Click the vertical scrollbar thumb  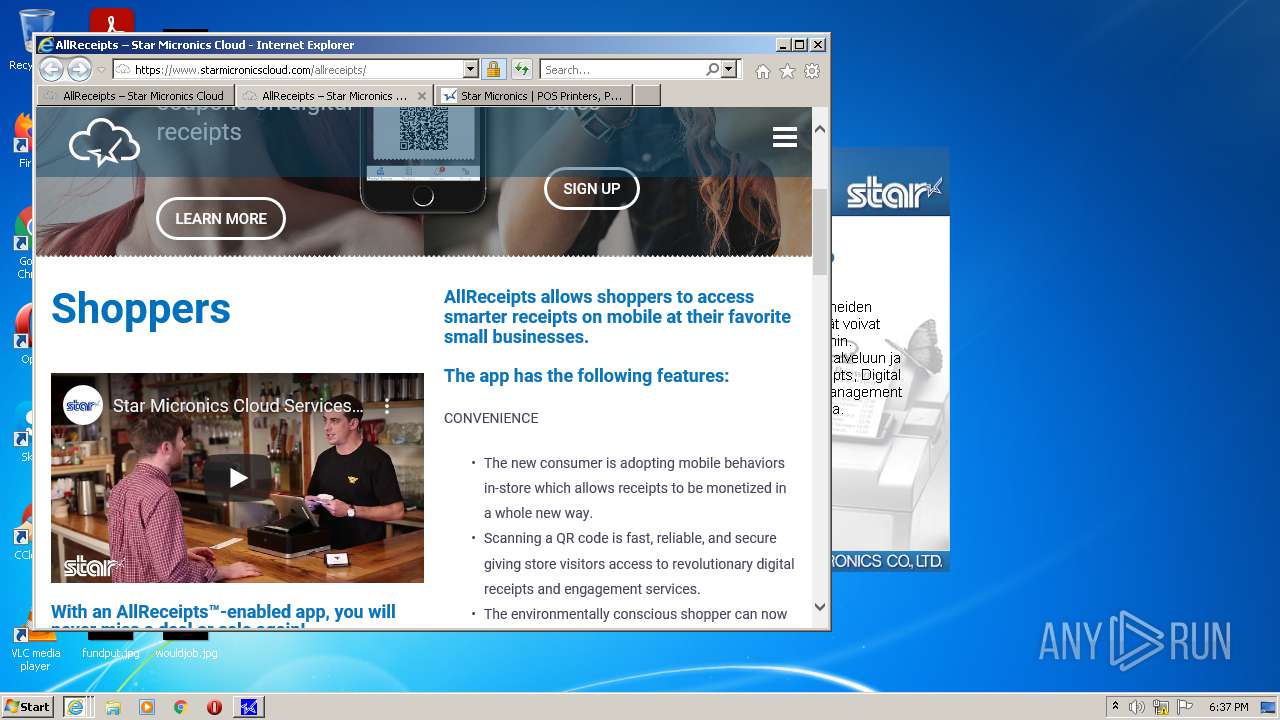(x=820, y=230)
